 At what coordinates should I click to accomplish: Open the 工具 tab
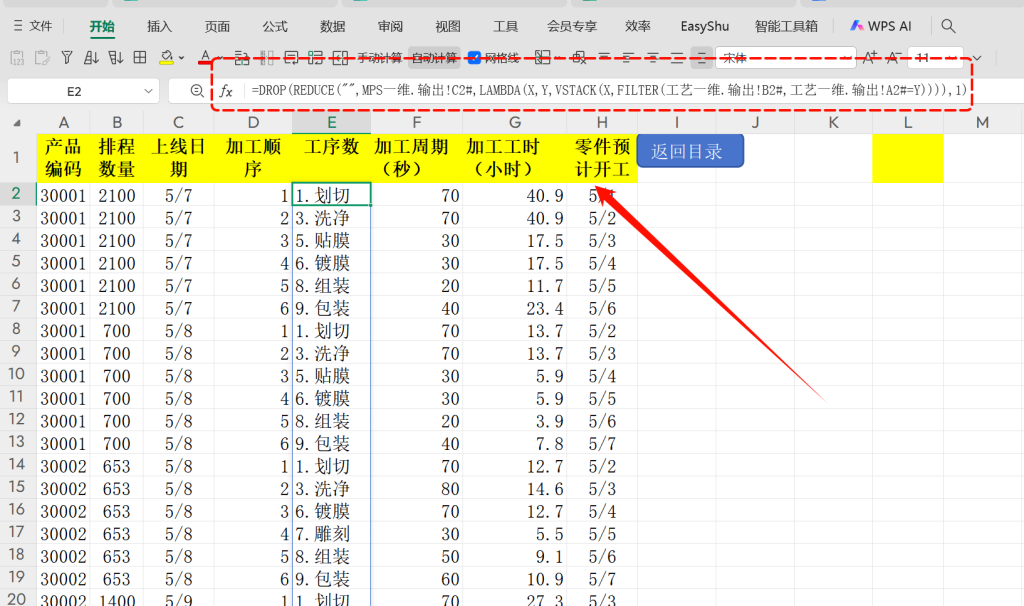tap(505, 26)
